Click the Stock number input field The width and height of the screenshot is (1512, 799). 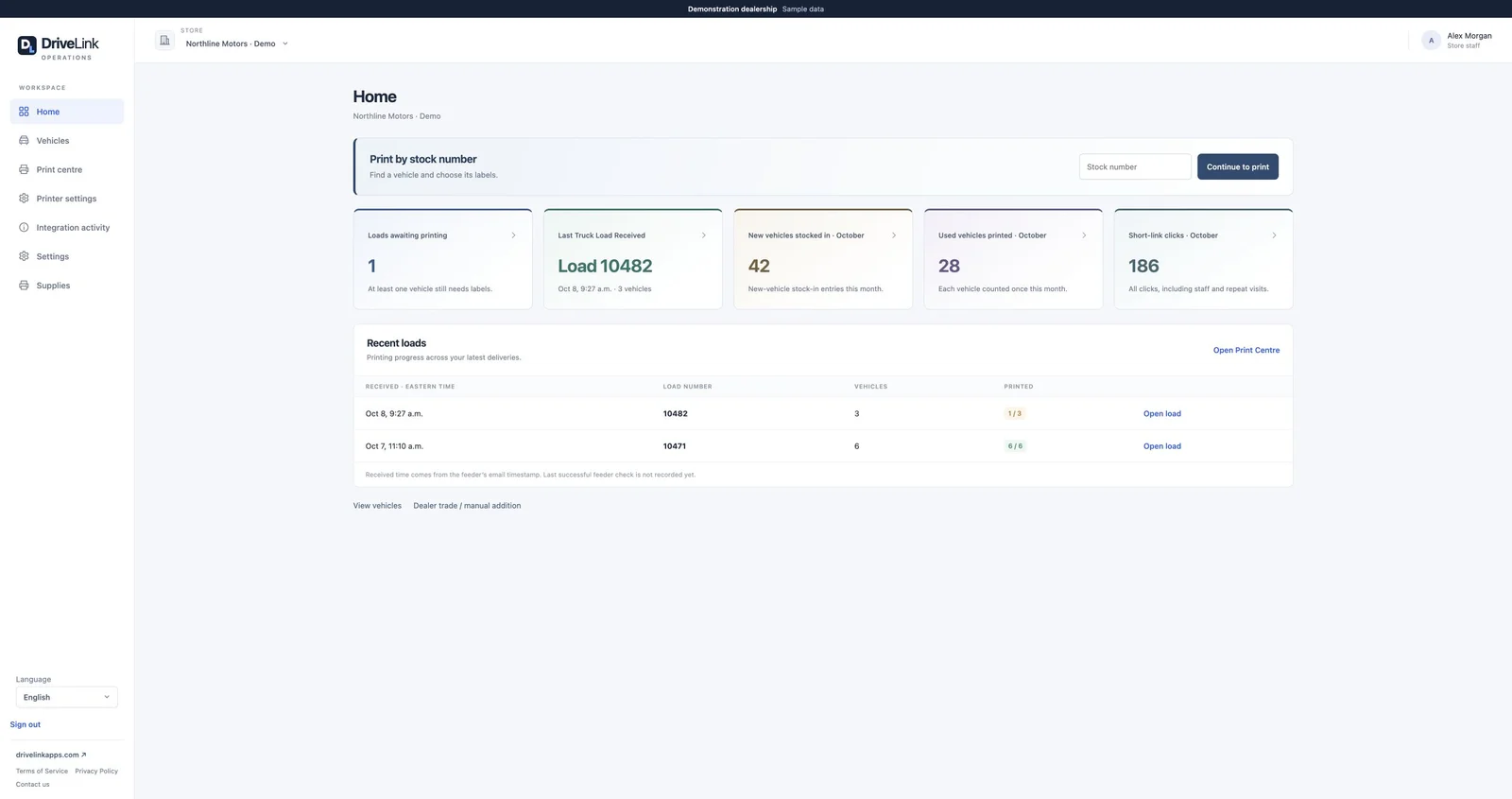(1135, 166)
